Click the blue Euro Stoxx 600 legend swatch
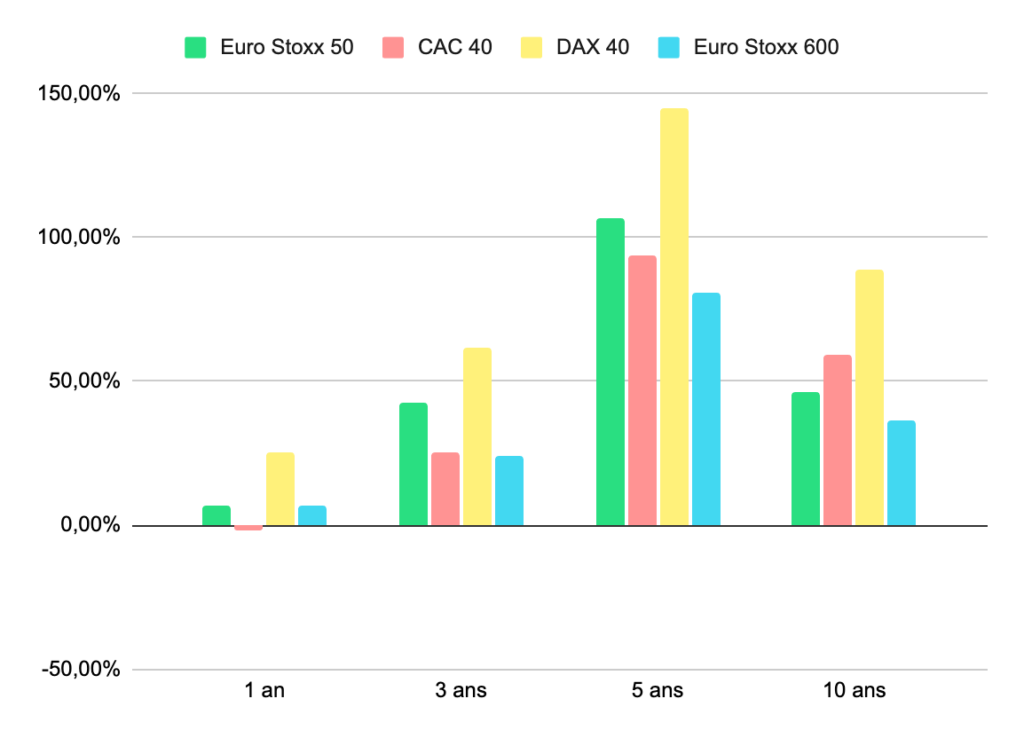 (x=669, y=48)
